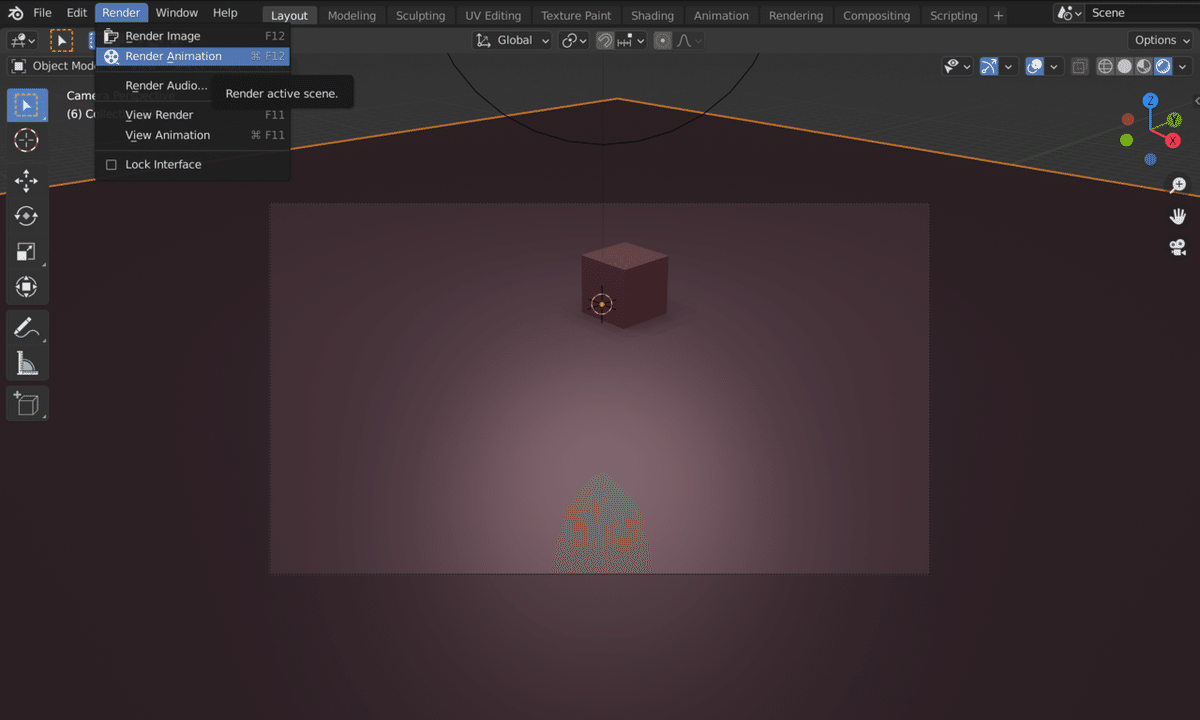Switch to material preview shading

coord(1144,66)
